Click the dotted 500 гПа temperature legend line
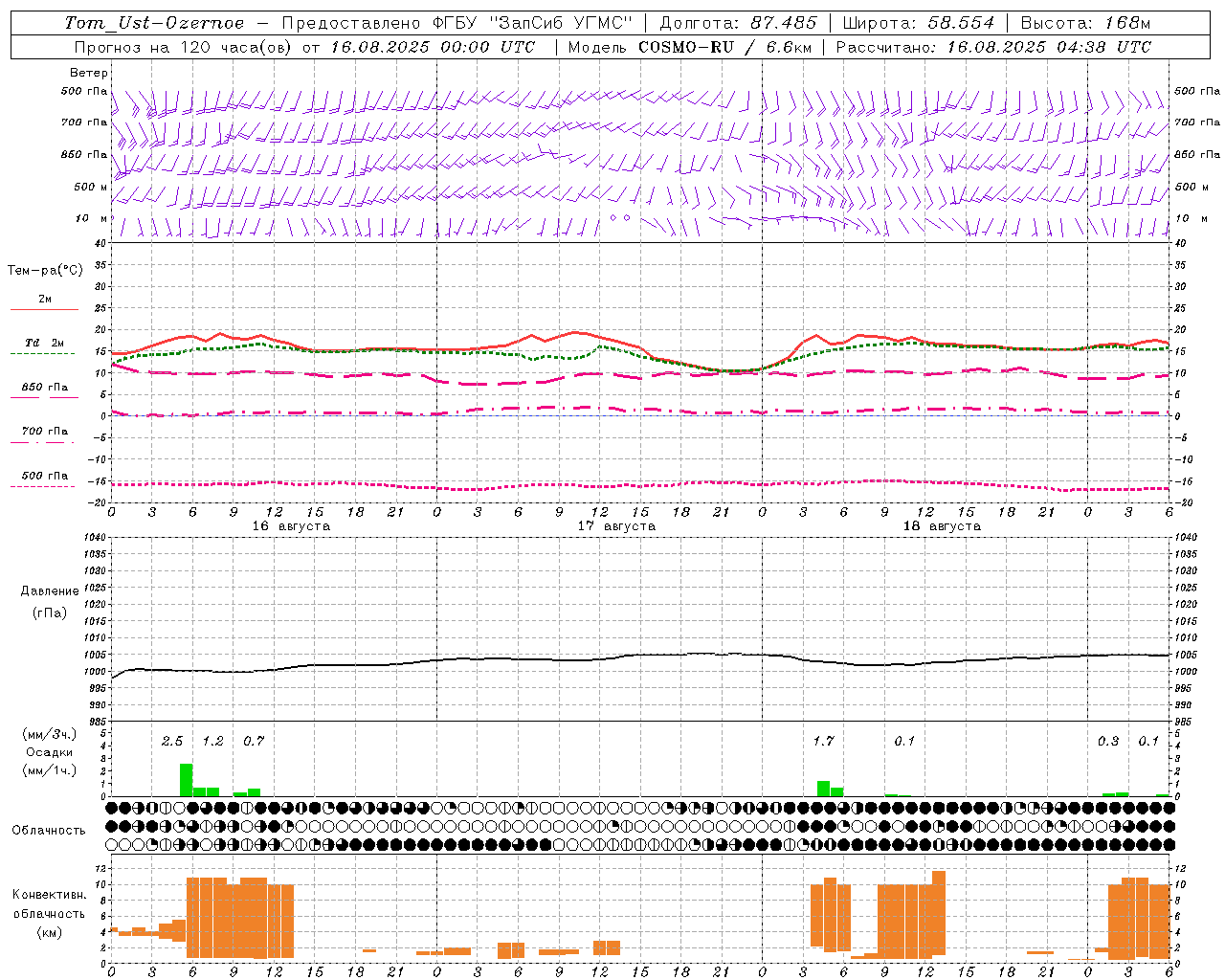The image size is (1225, 980). click(x=43, y=486)
